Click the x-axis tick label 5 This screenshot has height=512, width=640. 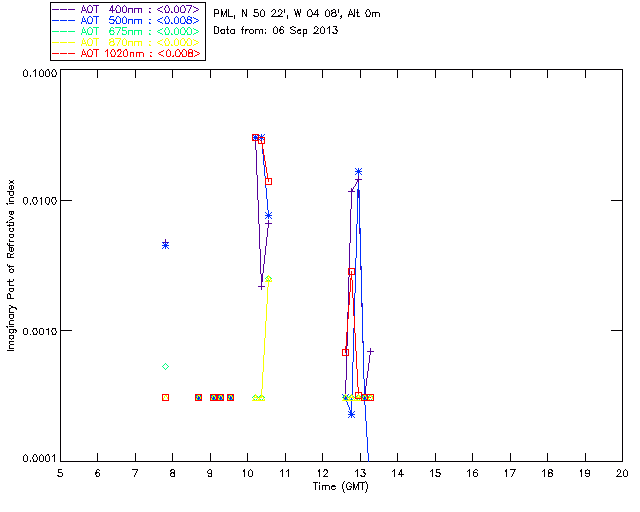pyautogui.click(x=60, y=473)
